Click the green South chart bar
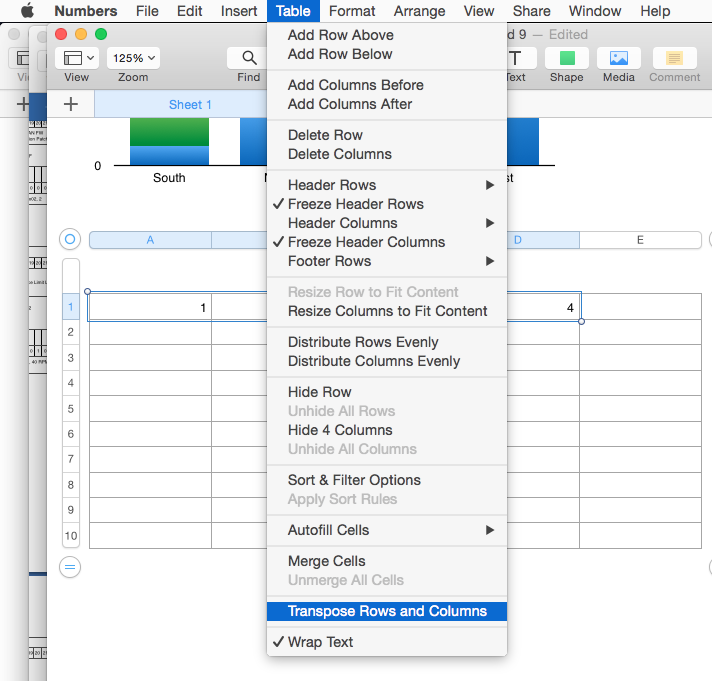Screen dimensions: 712x681 [169, 132]
